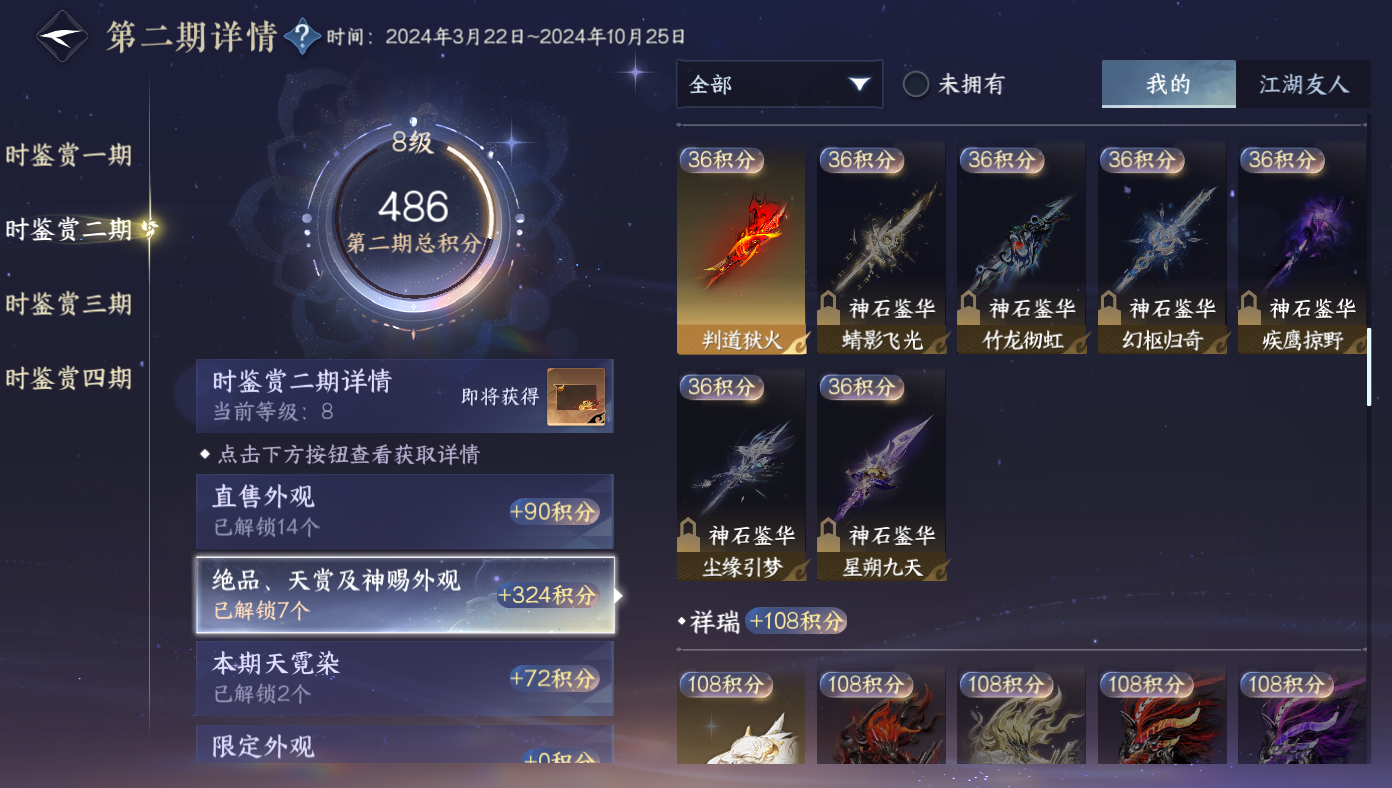Viewport: 1392px width, 788px height.
Task: Open the 全部 filter dropdown
Action: click(779, 84)
